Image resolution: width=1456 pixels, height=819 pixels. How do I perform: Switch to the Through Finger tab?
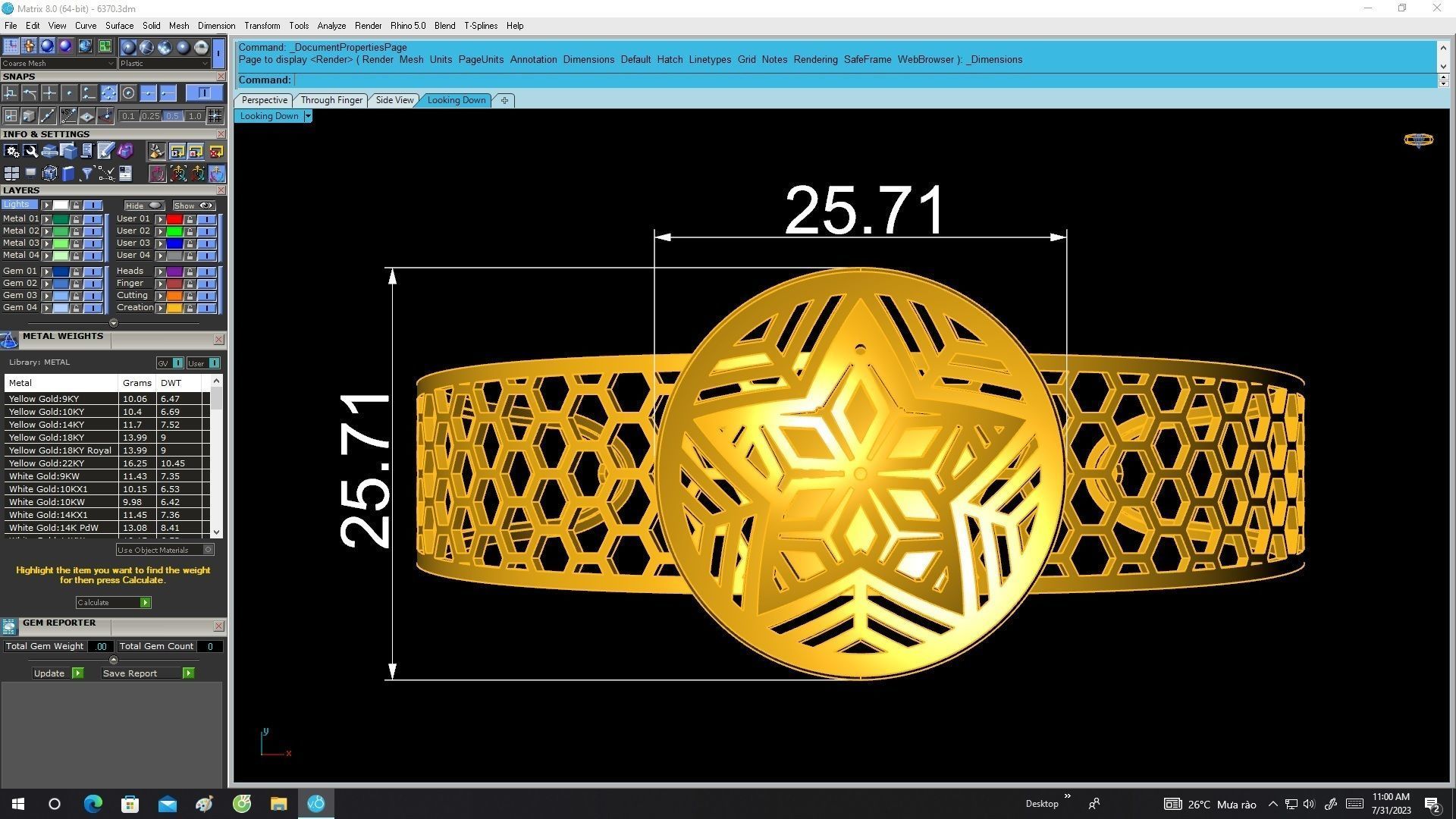[x=331, y=100]
